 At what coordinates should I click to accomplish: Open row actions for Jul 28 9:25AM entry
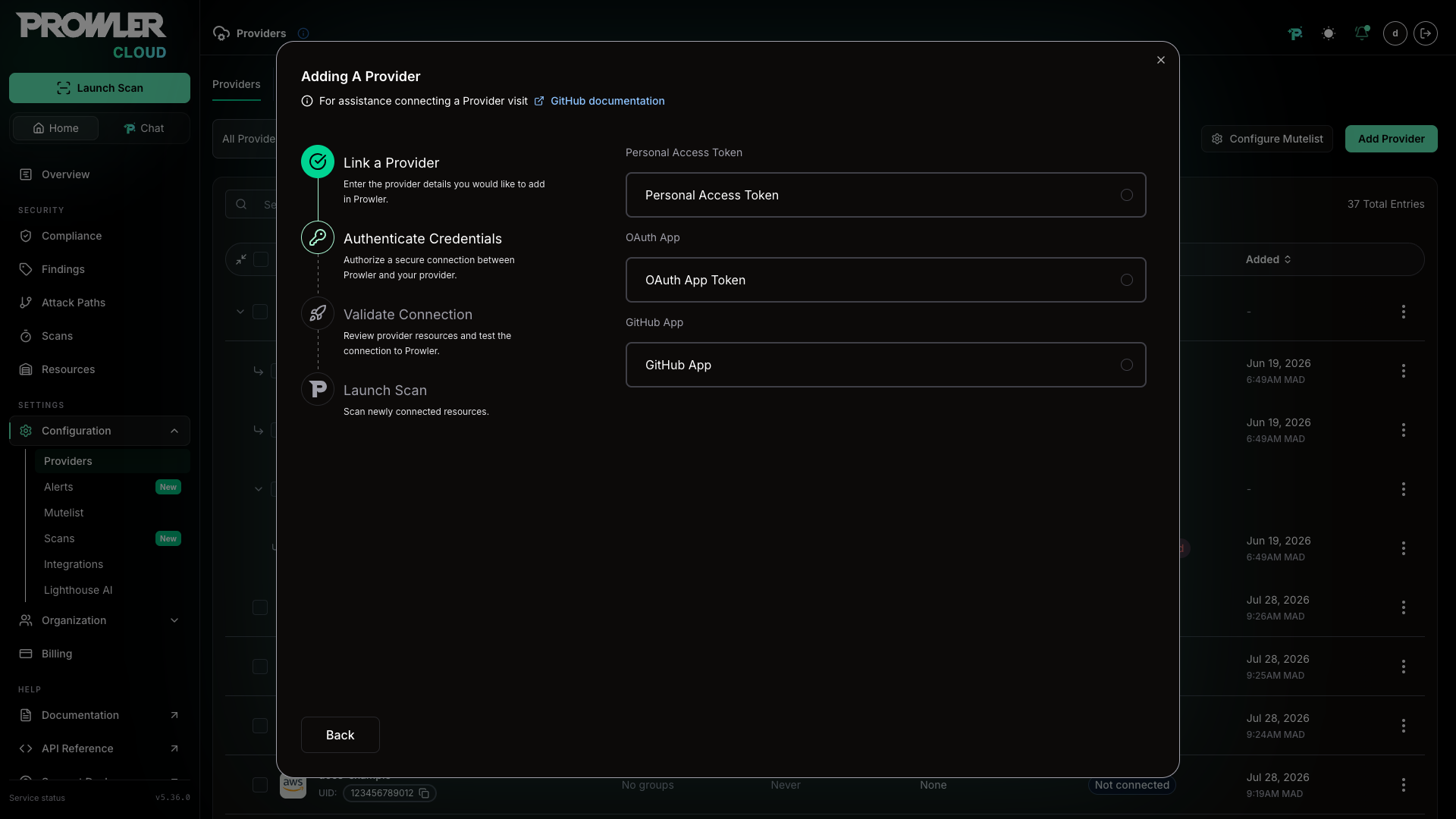[x=1404, y=667]
